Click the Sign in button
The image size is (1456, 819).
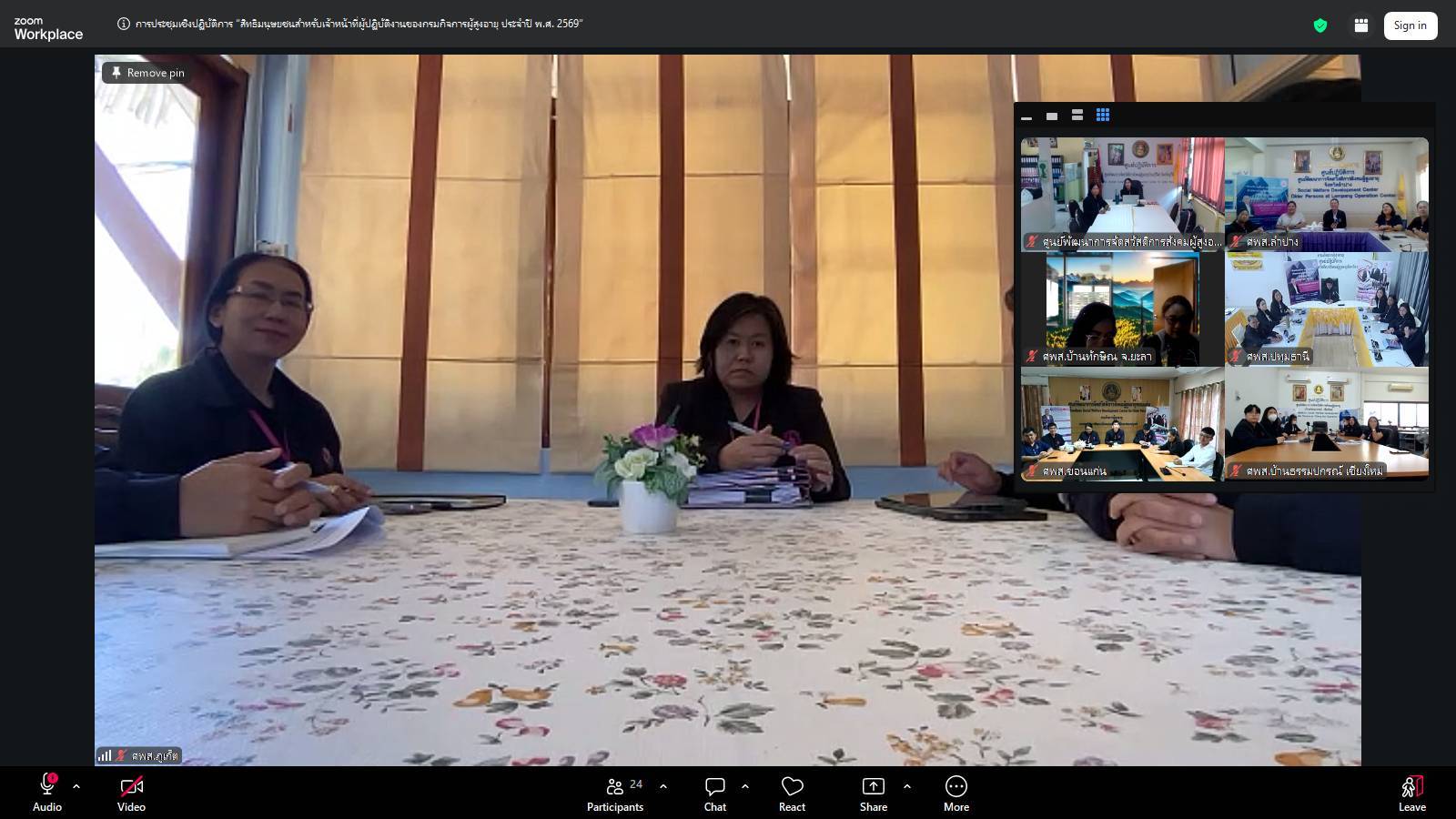1410,25
